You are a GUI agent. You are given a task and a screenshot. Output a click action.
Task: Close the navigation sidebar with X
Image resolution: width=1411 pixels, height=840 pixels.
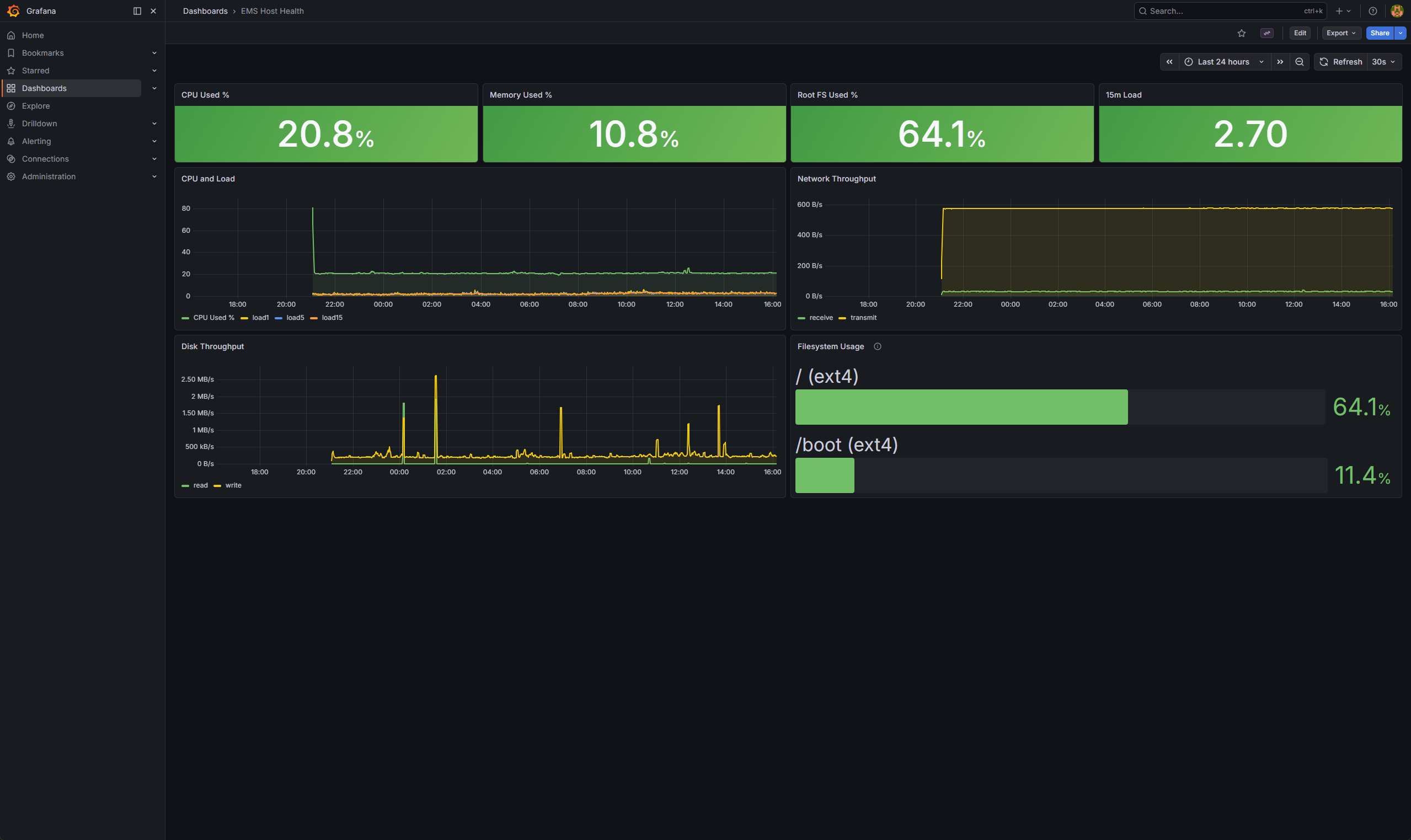tap(153, 10)
